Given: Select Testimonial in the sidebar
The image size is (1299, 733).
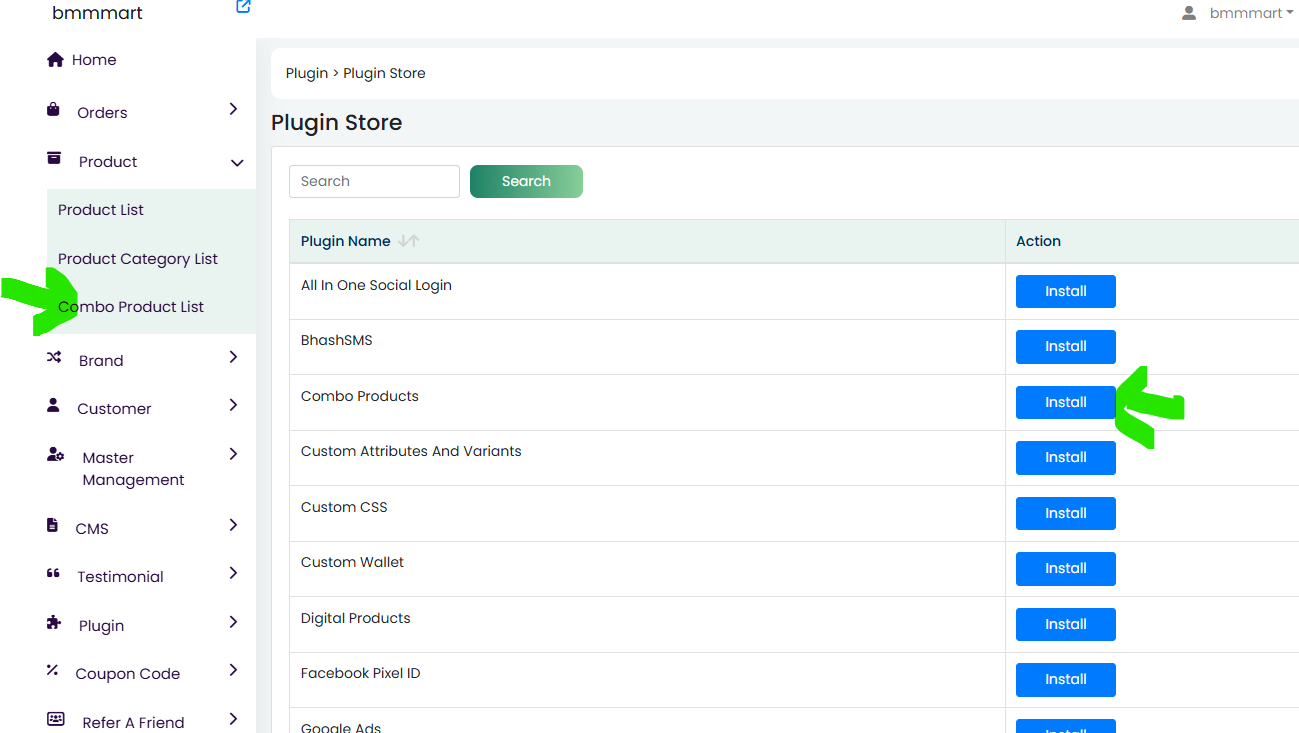Looking at the screenshot, I should click(x=120, y=577).
